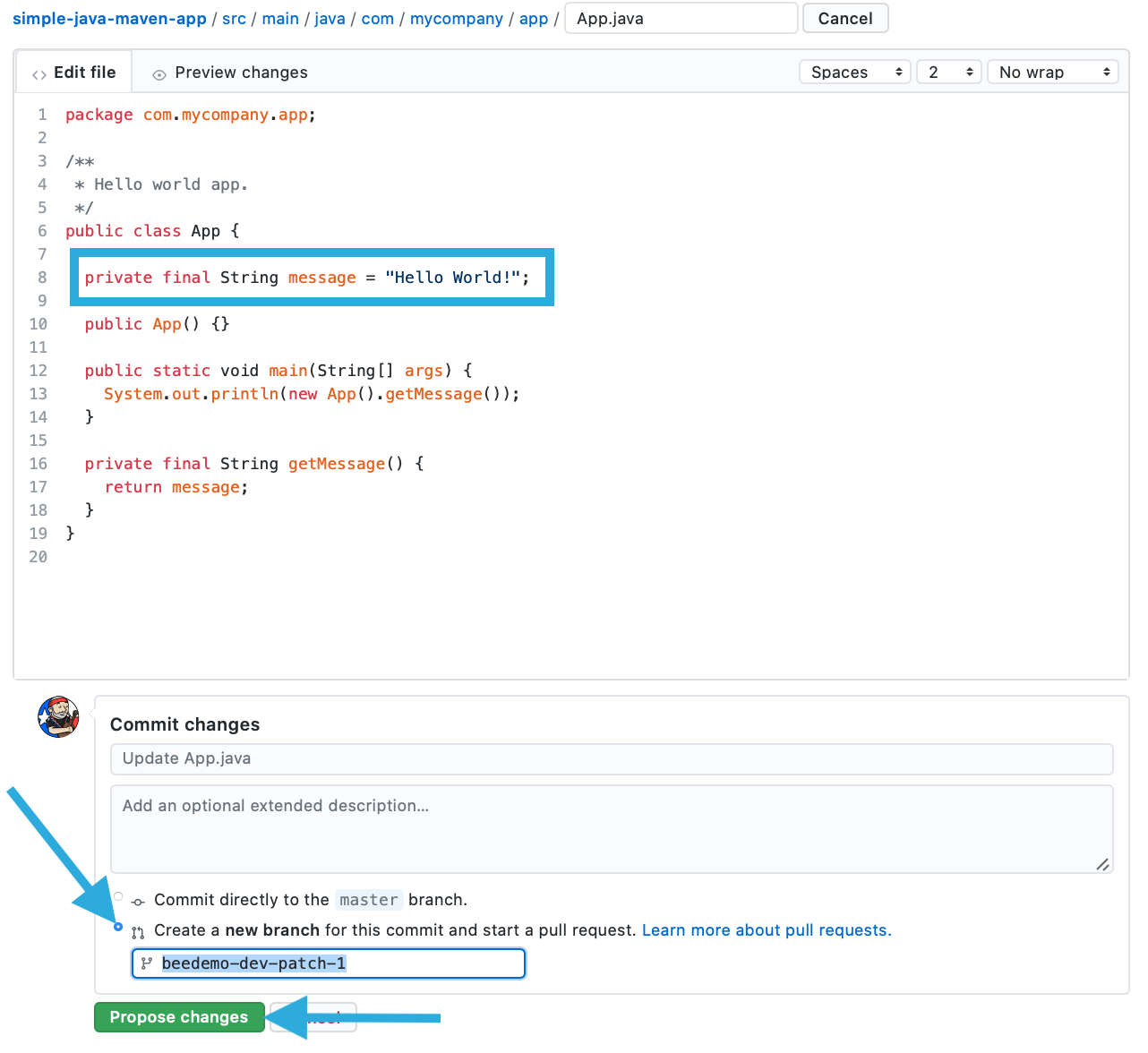Image resolution: width=1148 pixels, height=1053 pixels.
Task: Open the indent size dropdown showing 2
Action: coord(949,73)
